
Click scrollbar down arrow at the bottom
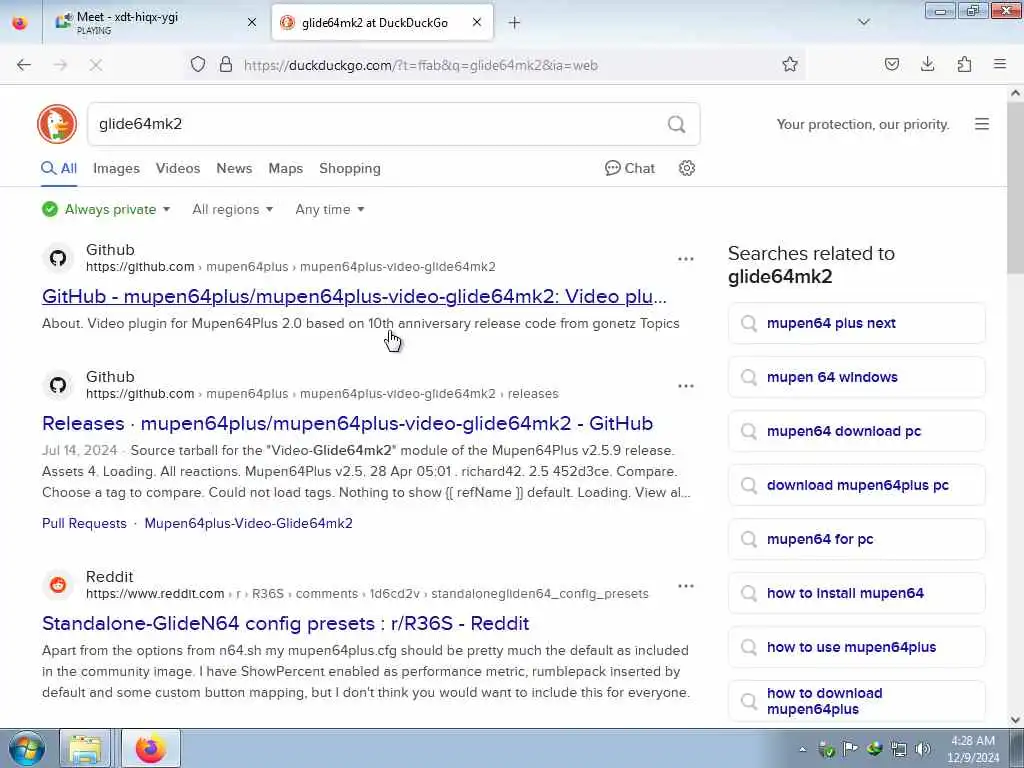[x=1015, y=720]
